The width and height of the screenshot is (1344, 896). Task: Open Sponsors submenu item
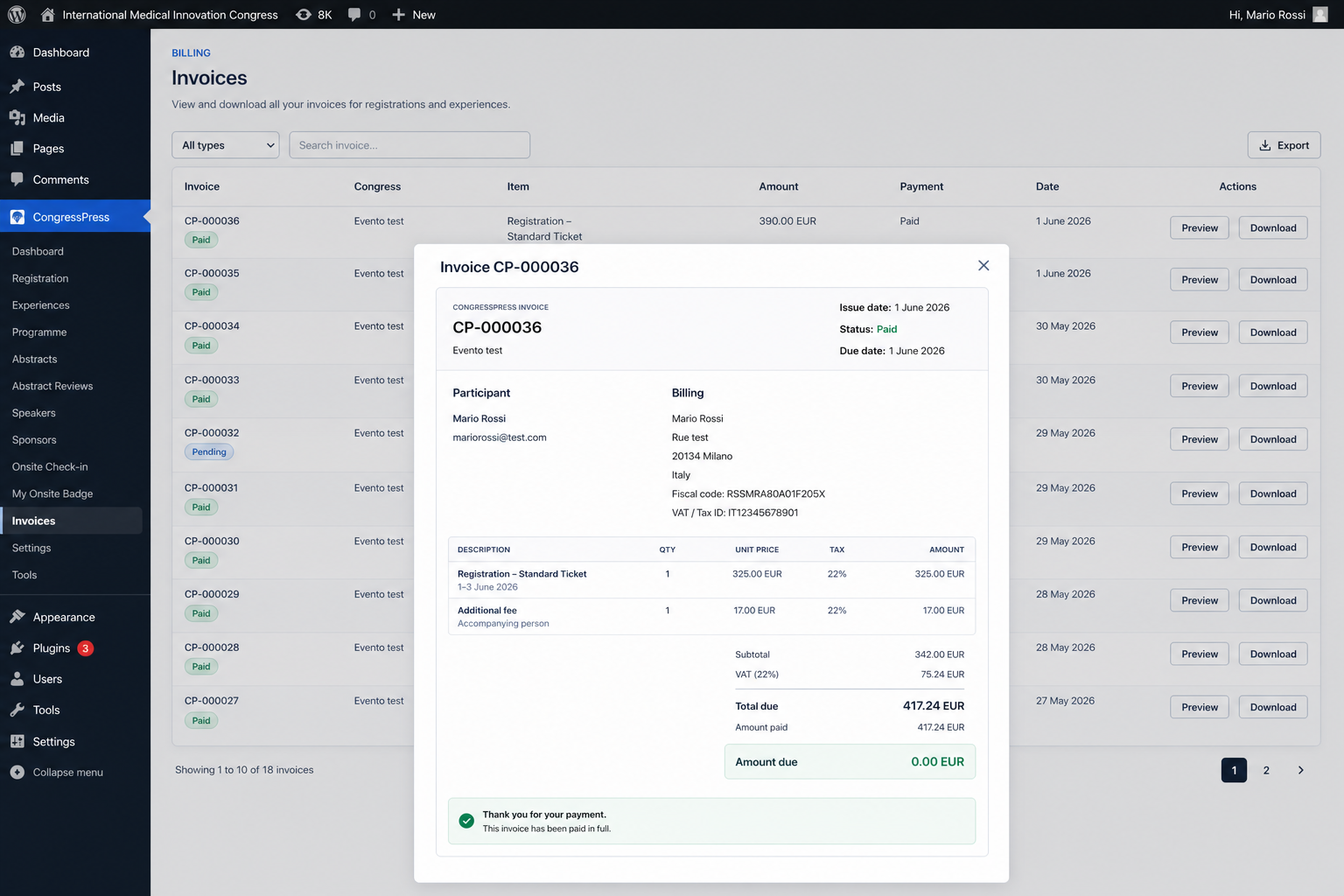tap(34, 440)
